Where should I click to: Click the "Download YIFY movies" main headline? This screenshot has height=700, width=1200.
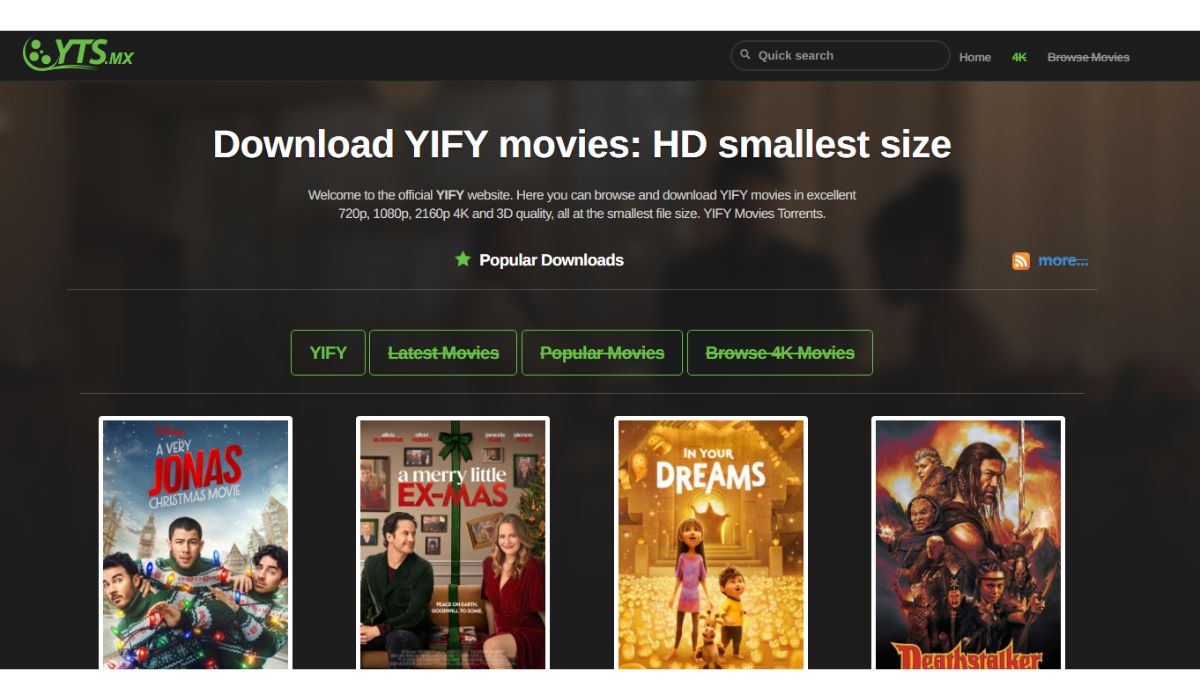click(x=581, y=144)
